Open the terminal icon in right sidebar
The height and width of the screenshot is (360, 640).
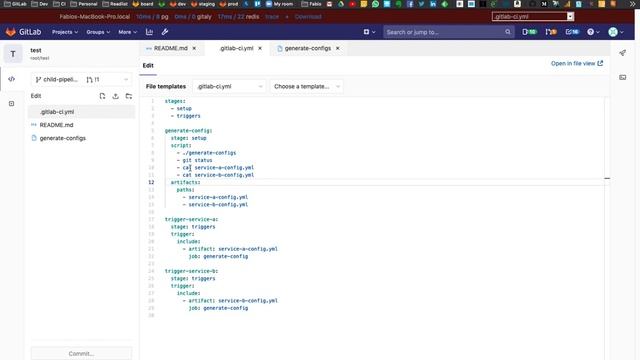[x=622, y=77]
